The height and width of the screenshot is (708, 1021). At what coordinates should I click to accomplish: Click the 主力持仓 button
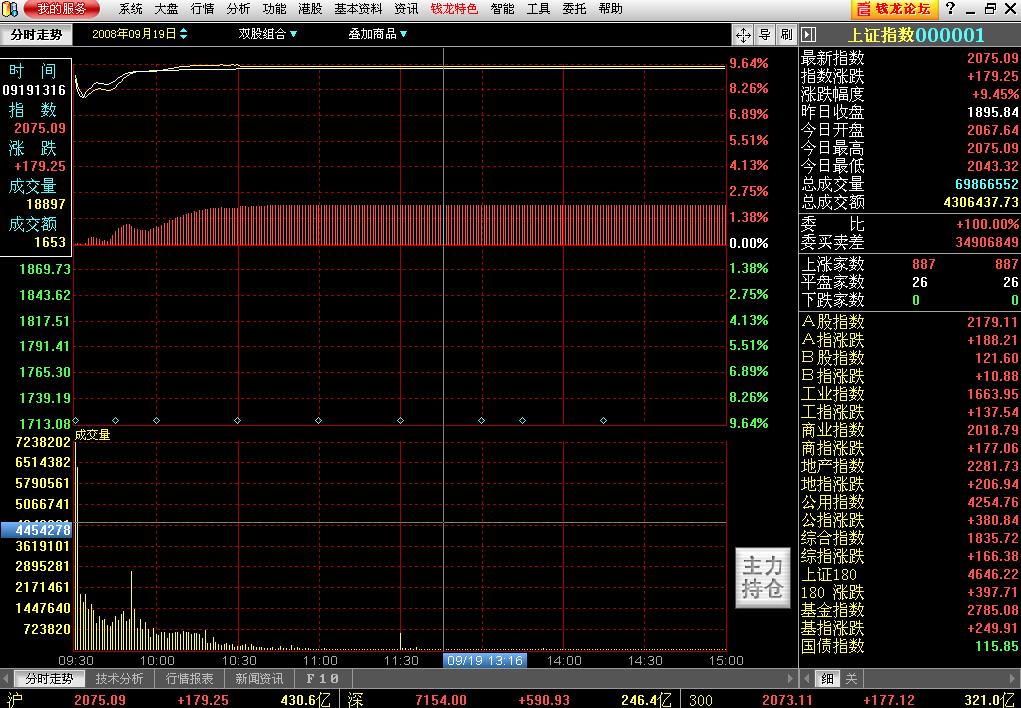[762, 578]
